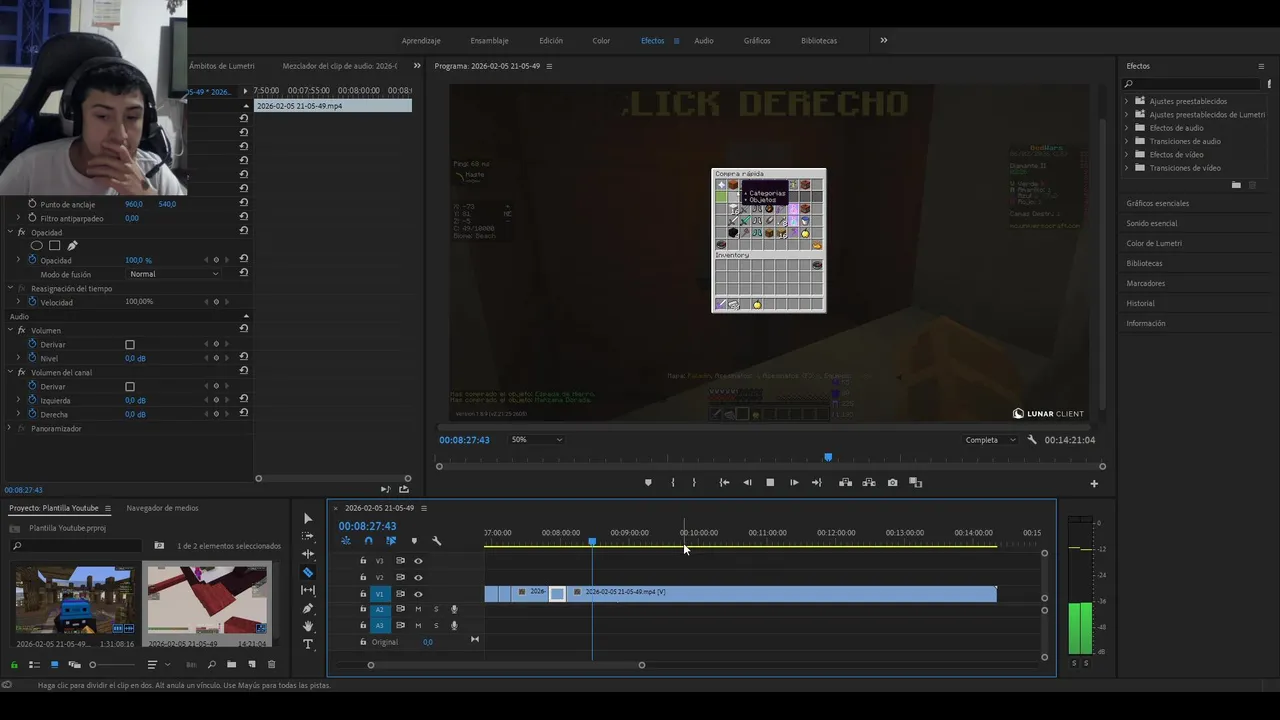Viewport: 1280px width, 720px height.
Task: Expand Transiciones de vídeo folder
Action: coord(1127,168)
